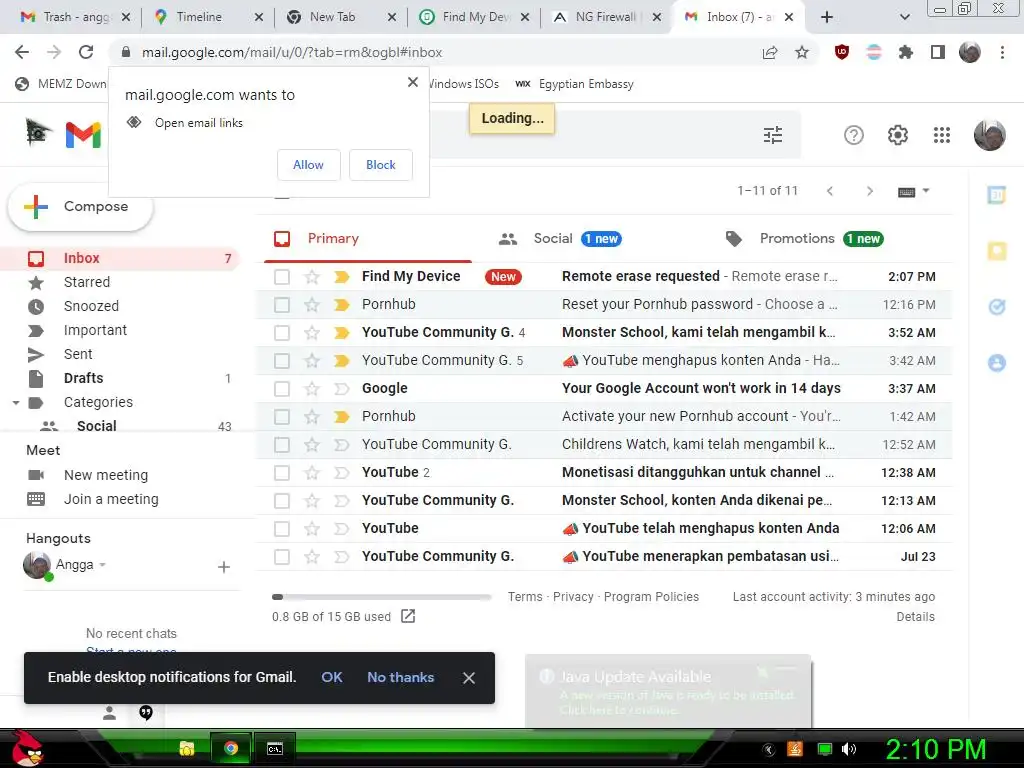Image resolution: width=1024 pixels, height=768 pixels.
Task: Open Egyptian Embassy bookmark
Action: [574, 84]
